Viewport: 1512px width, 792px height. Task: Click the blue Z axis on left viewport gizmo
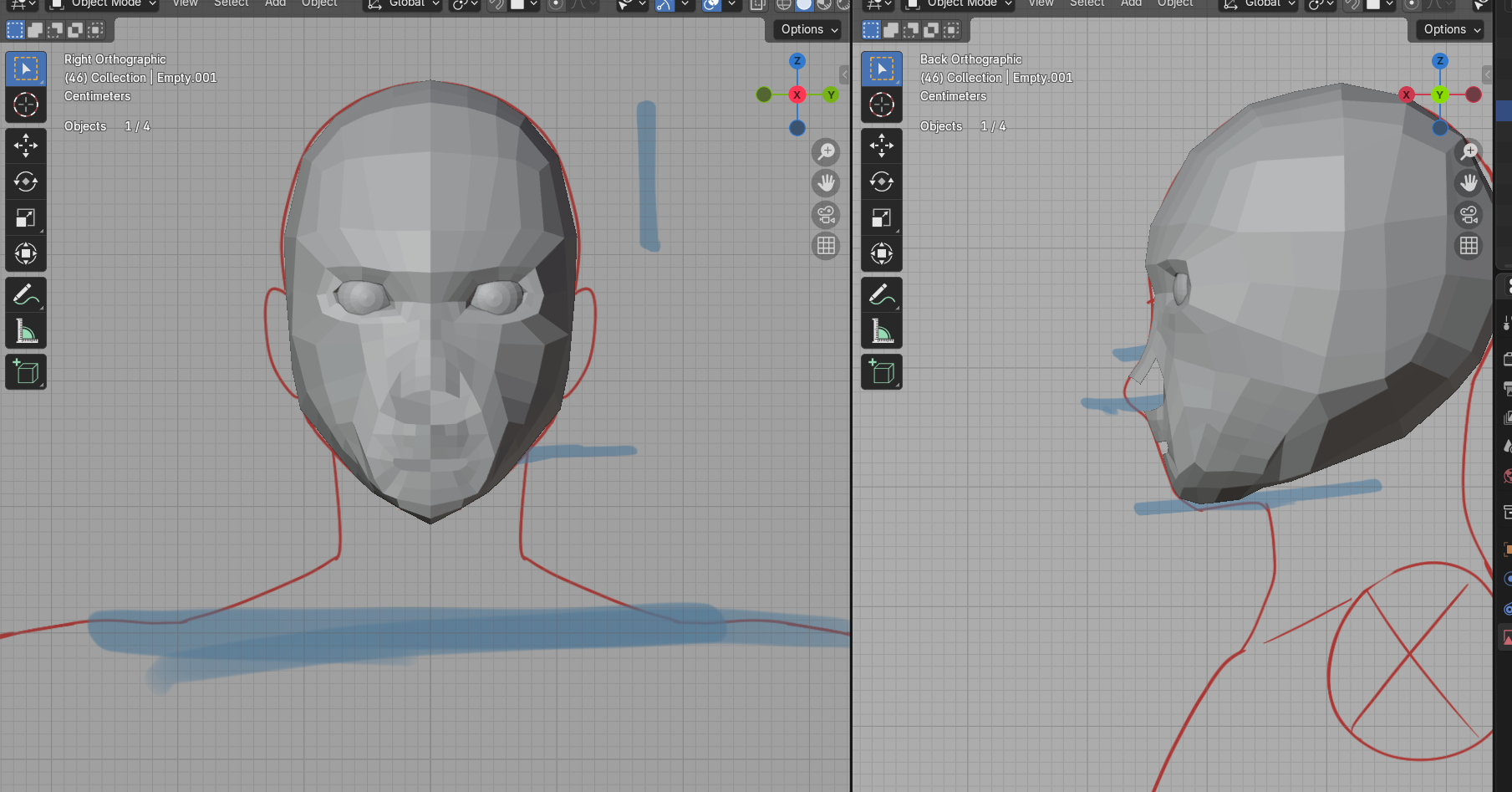(x=797, y=61)
